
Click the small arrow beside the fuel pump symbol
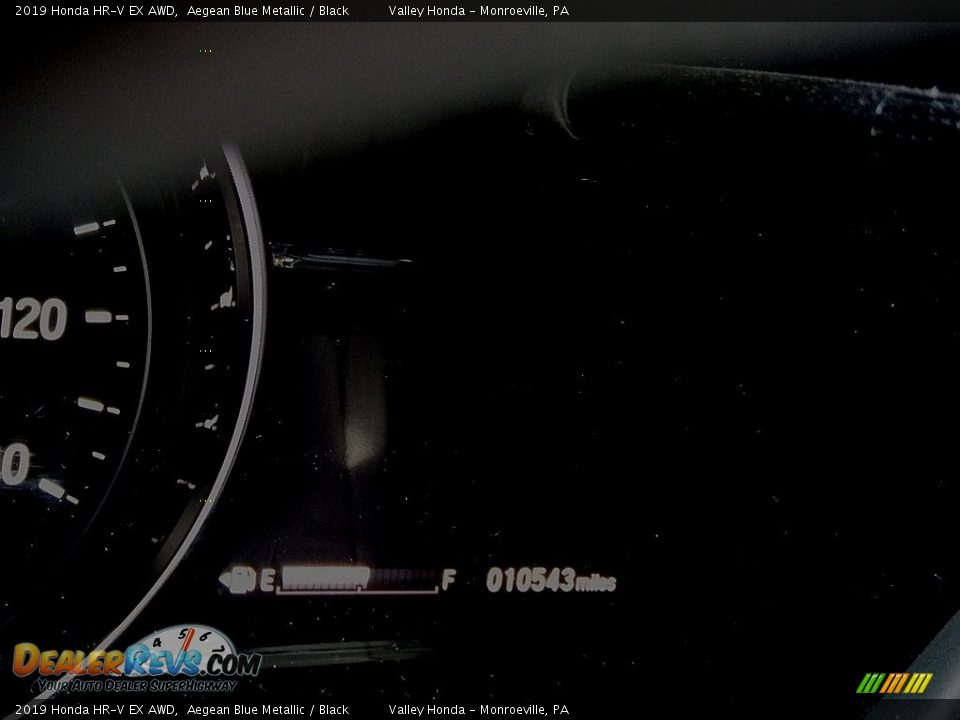[x=226, y=577]
